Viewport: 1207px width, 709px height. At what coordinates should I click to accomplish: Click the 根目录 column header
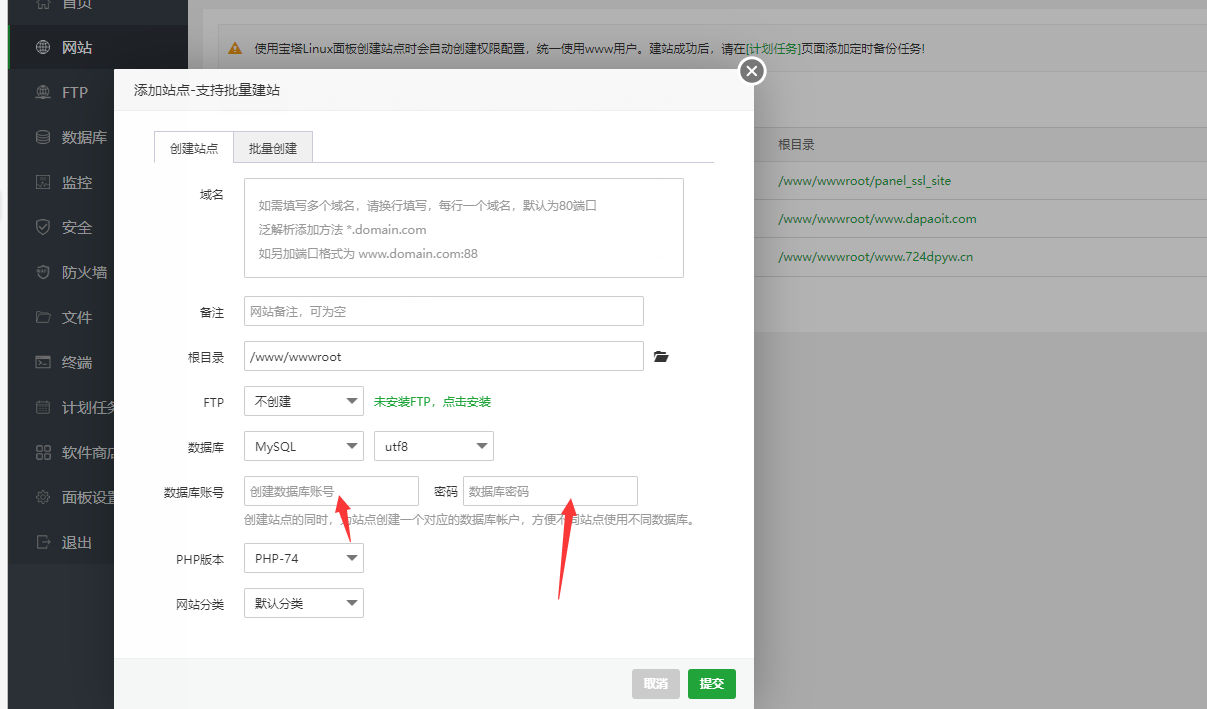point(796,144)
